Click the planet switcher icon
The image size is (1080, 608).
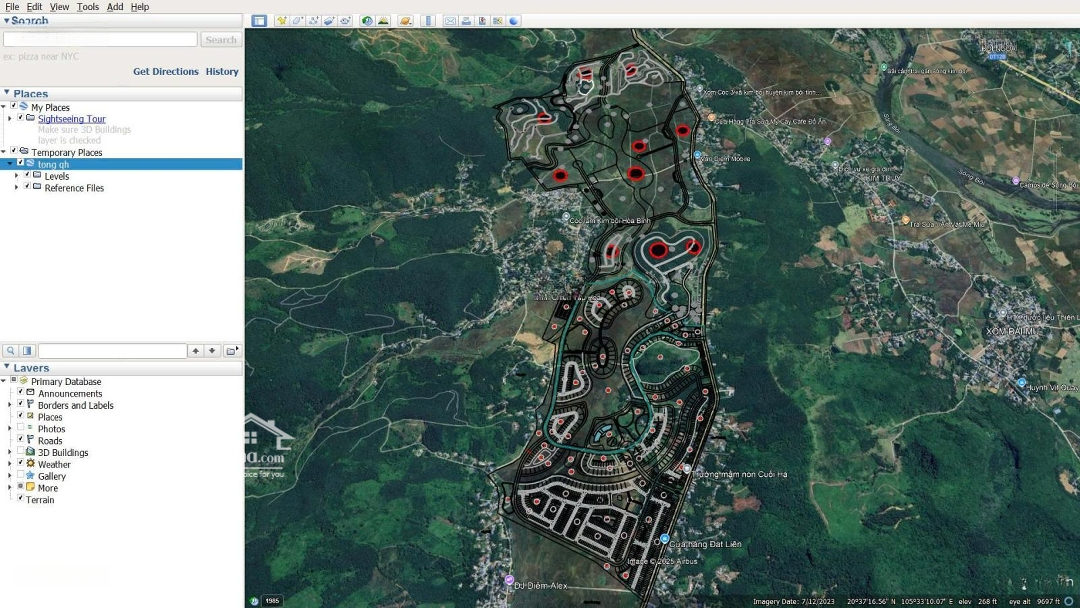pyautogui.click(x=405, y=21)
